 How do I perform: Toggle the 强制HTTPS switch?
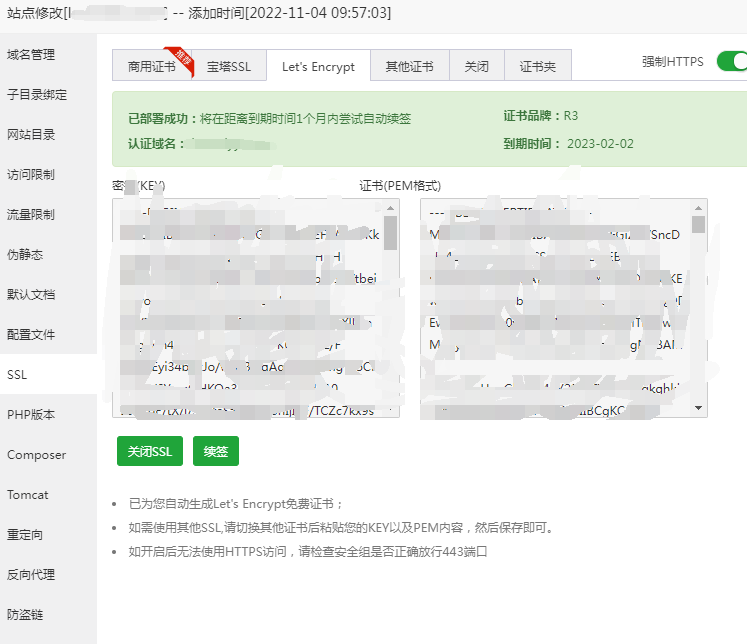tap(732, 61)
